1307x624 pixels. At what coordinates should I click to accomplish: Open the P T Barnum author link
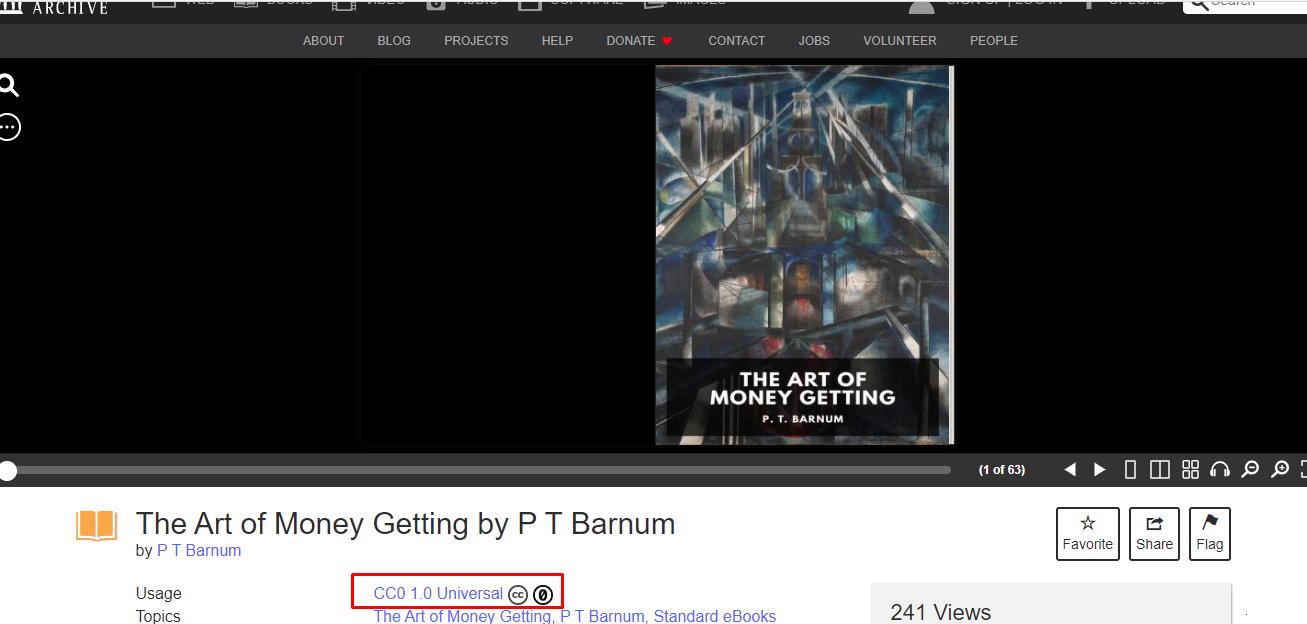[x=199, y=551]
